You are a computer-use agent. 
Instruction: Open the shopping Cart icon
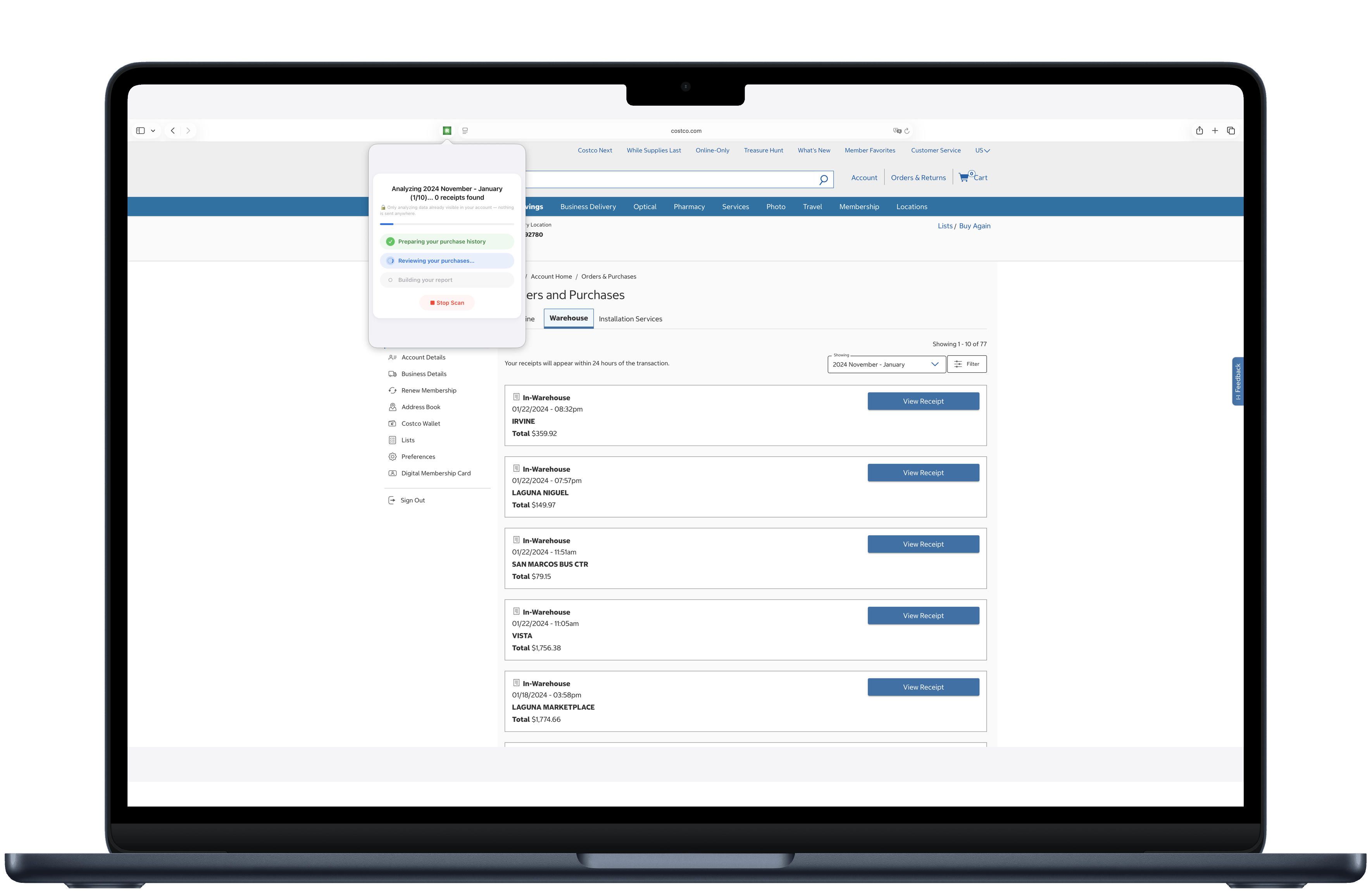(973, 177)
